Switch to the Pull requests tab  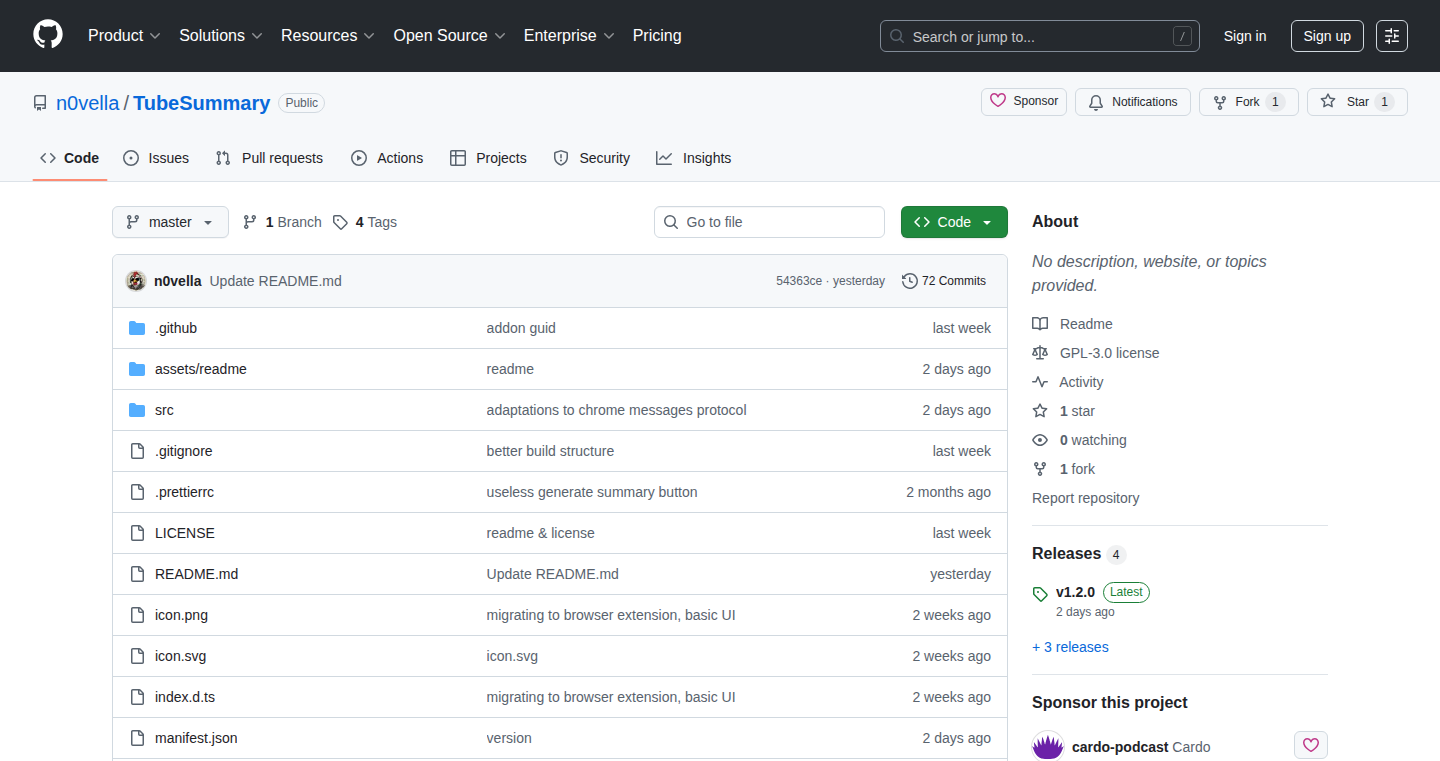pos(269,158)
